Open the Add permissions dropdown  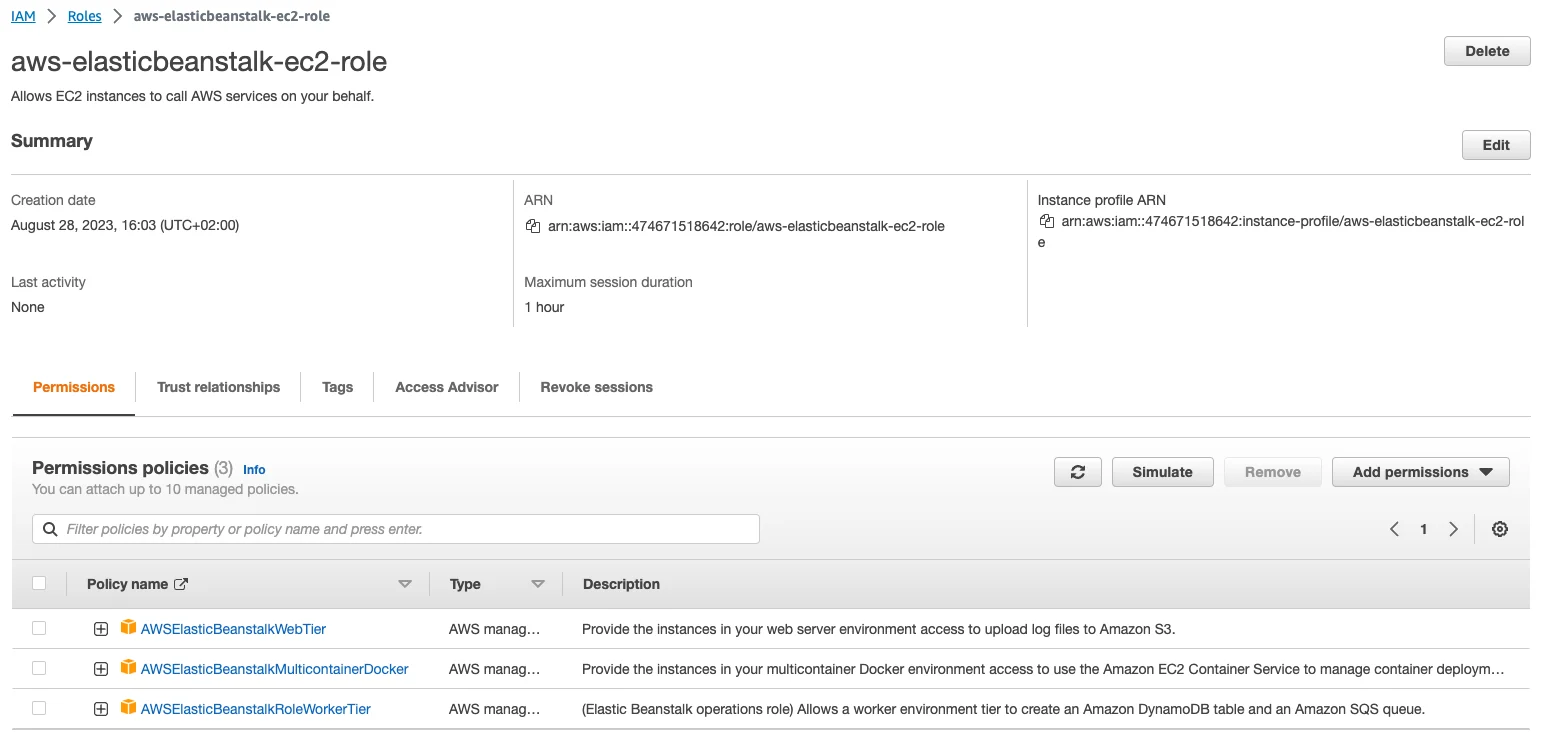point(1420,472)
